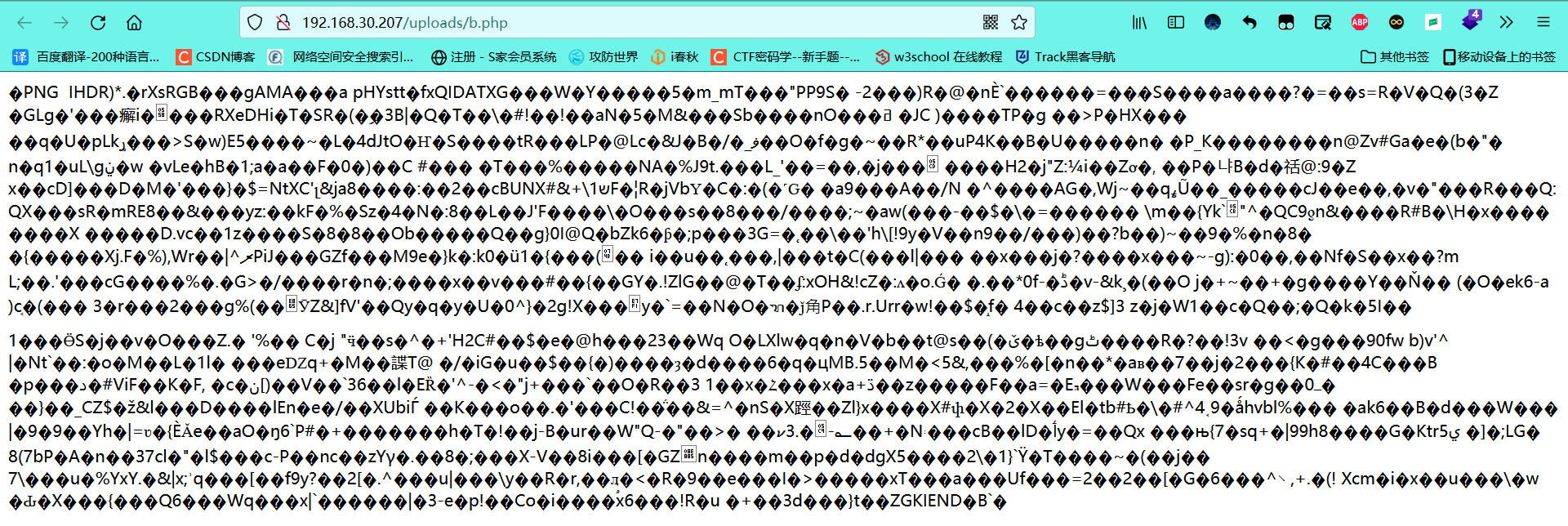Open the i春秋 bookmark
This screenshot has height=526, width=1568.
pos(675,57)
